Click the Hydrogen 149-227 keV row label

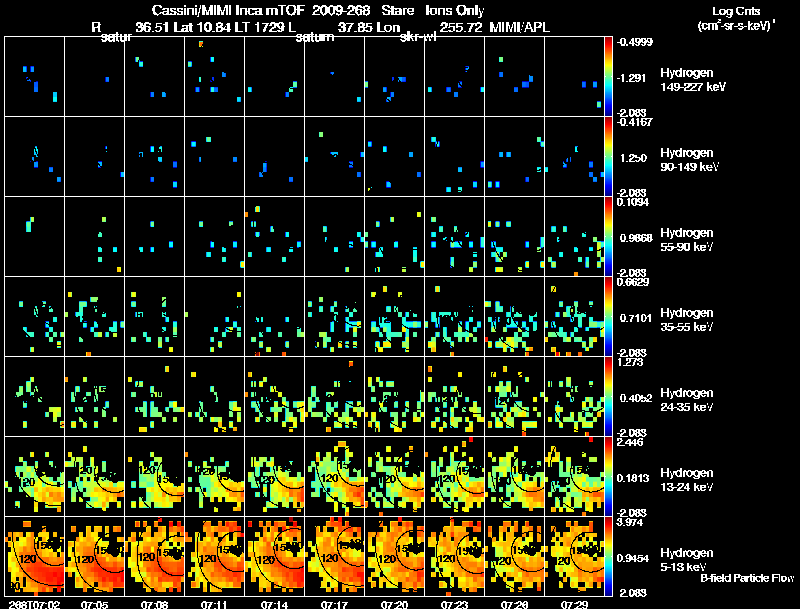pyautogui.click(x=693, y=80)
